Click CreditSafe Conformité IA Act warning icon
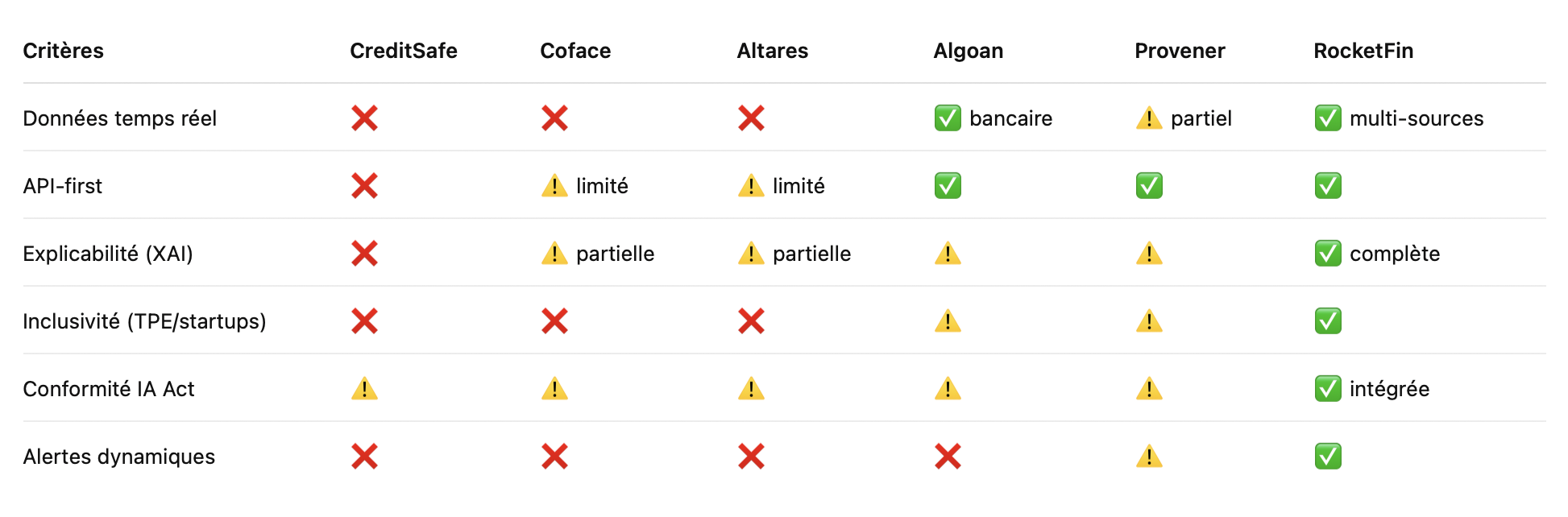The width and height of the screenshot is (1568, 517). point(364,389)
